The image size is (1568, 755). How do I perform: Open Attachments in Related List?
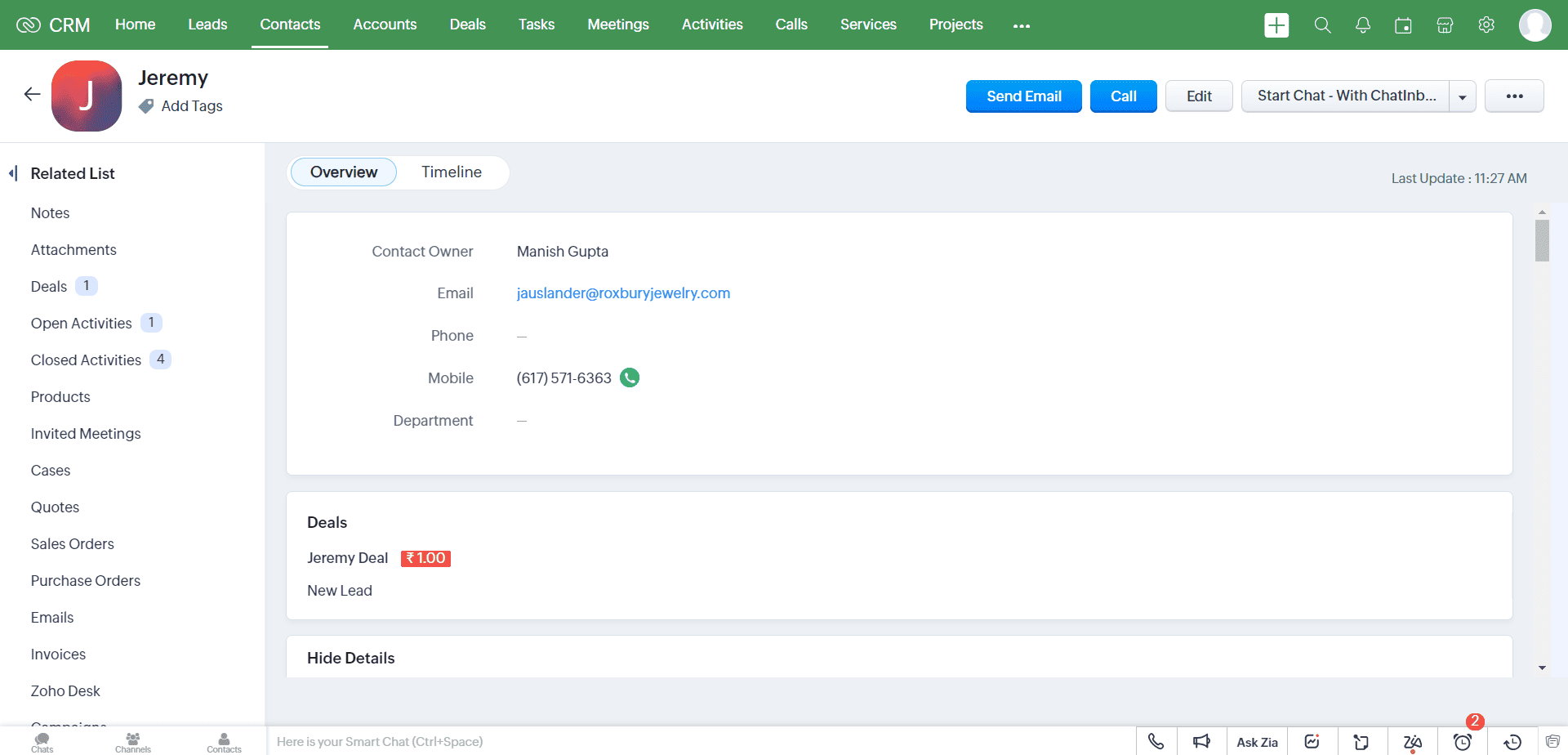pos(73,250)
